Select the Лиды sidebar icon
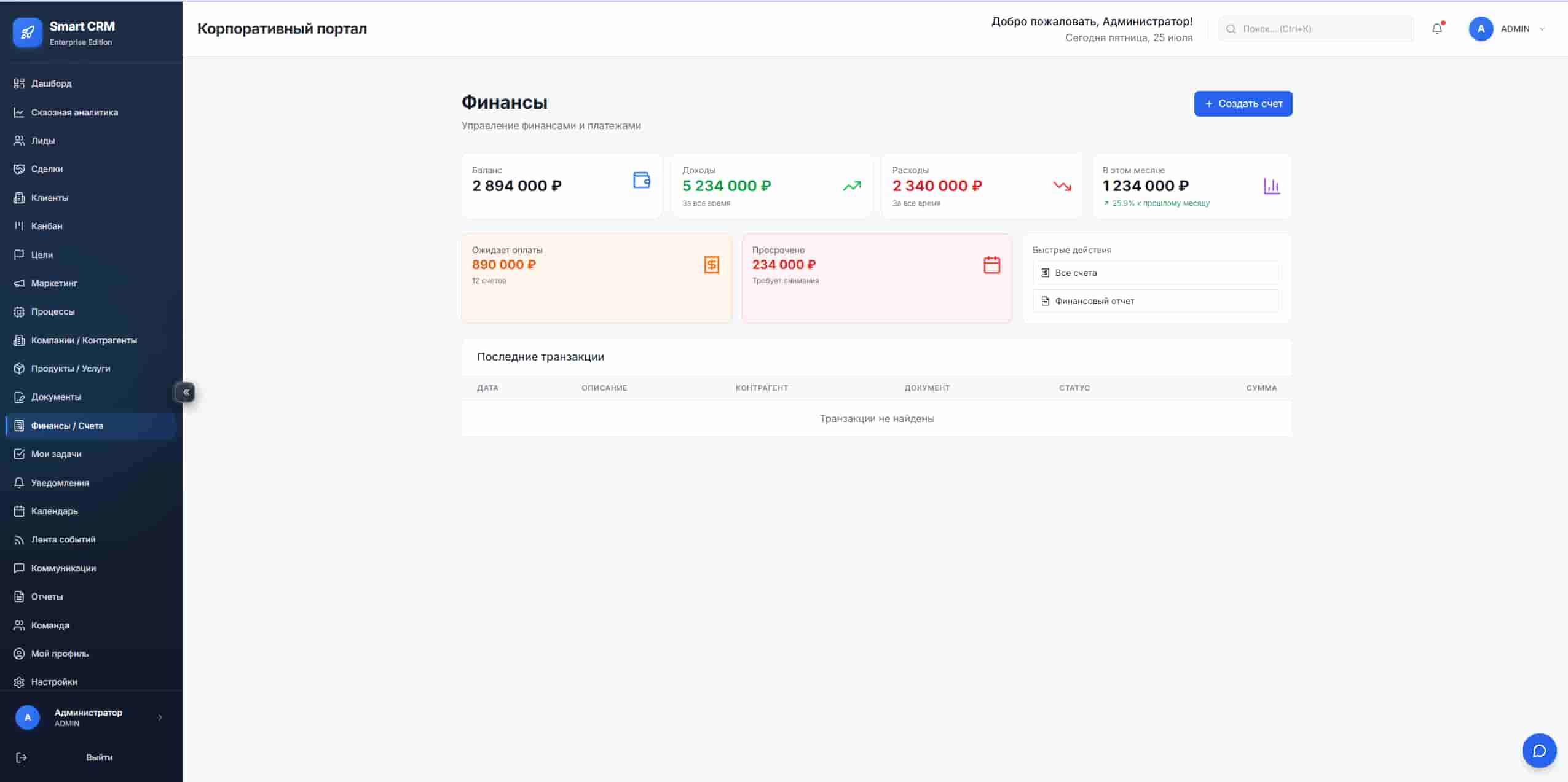The height and width of the screenshot is (782, 1568). click(19, 140)
